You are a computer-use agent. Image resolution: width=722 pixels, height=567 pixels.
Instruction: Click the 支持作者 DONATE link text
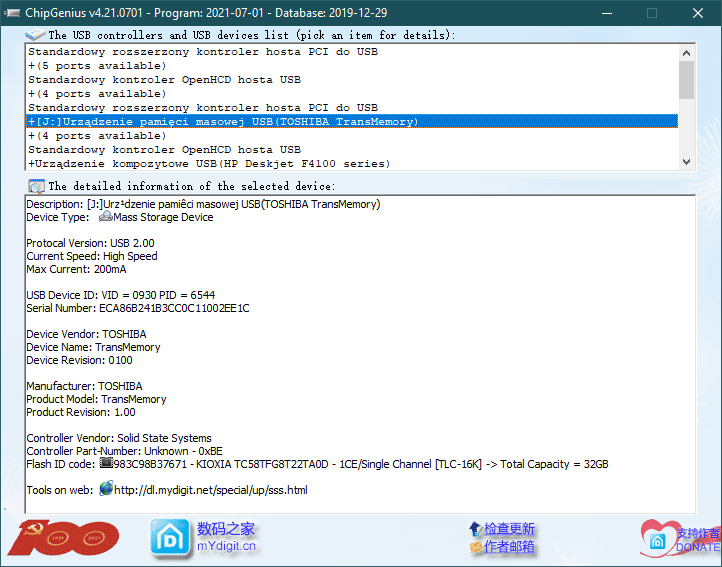point(698,540)
